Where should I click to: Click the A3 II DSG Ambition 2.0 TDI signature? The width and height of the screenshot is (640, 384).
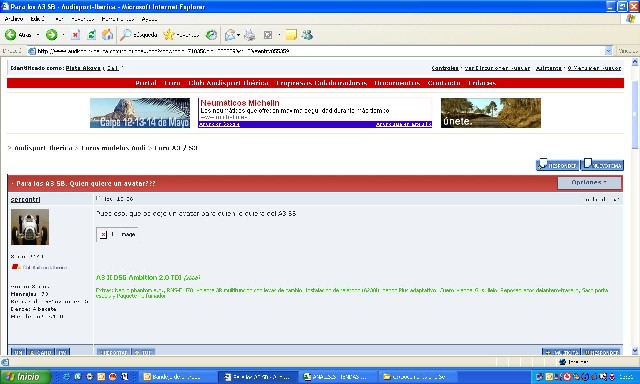[148, 277]
